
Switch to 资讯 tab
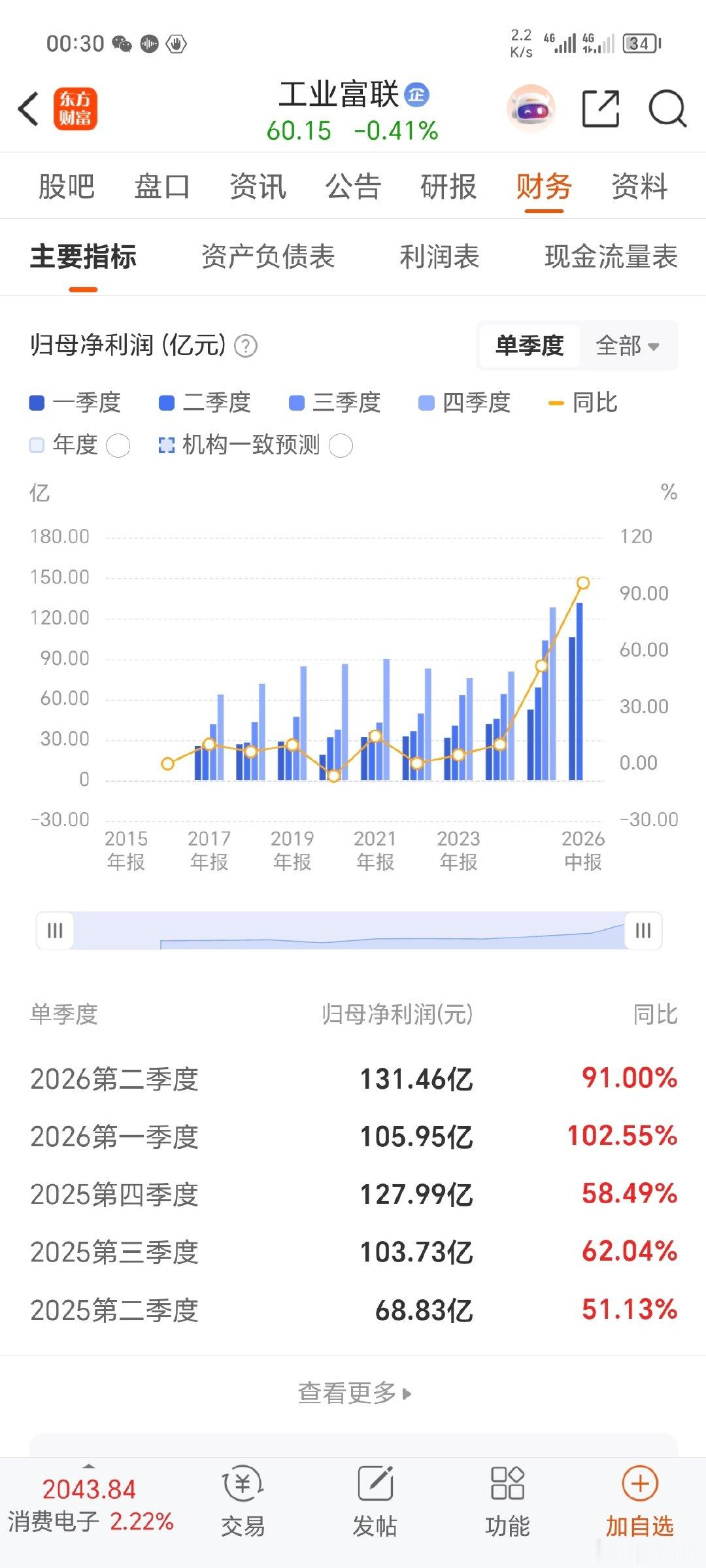pyautogui.click(x=258, y=186)
